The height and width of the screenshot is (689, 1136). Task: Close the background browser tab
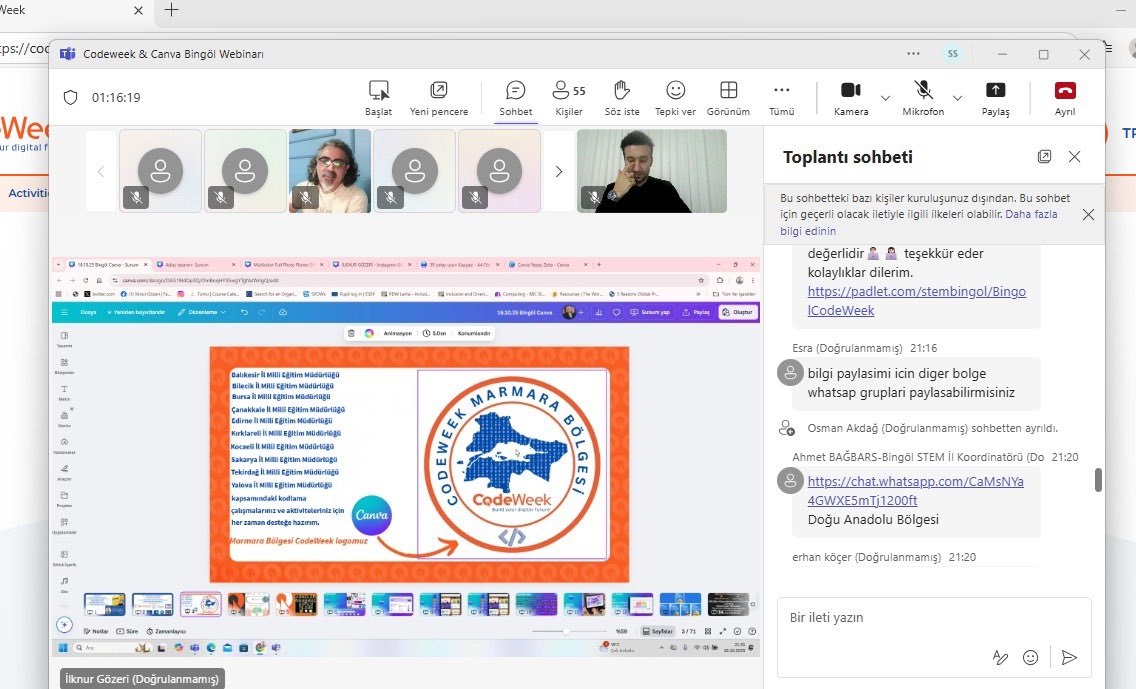pos(138,10)
